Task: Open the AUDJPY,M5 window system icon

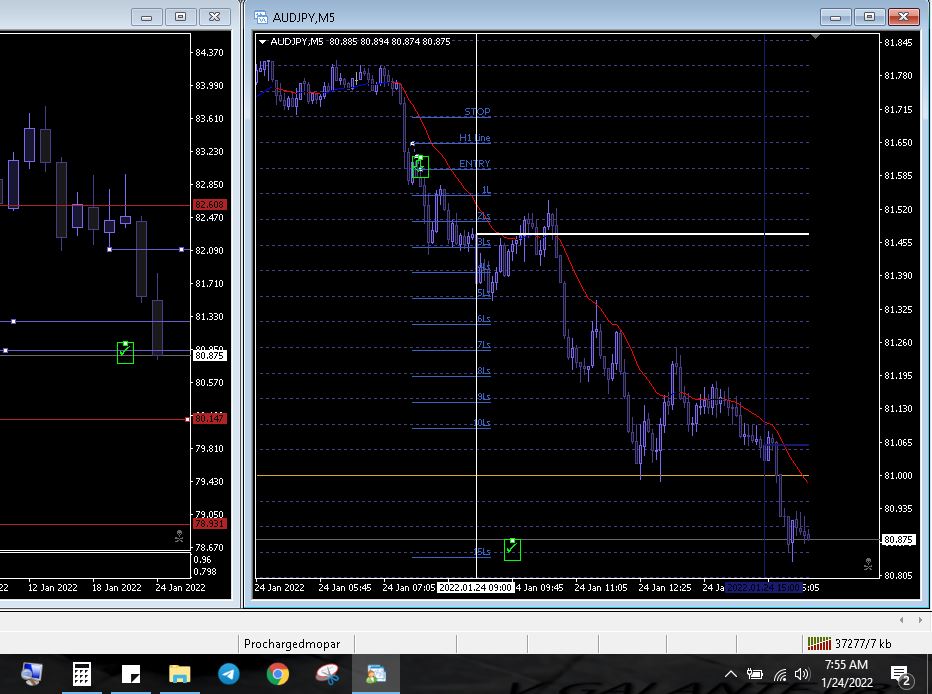Action: click(x=261, y=17)
